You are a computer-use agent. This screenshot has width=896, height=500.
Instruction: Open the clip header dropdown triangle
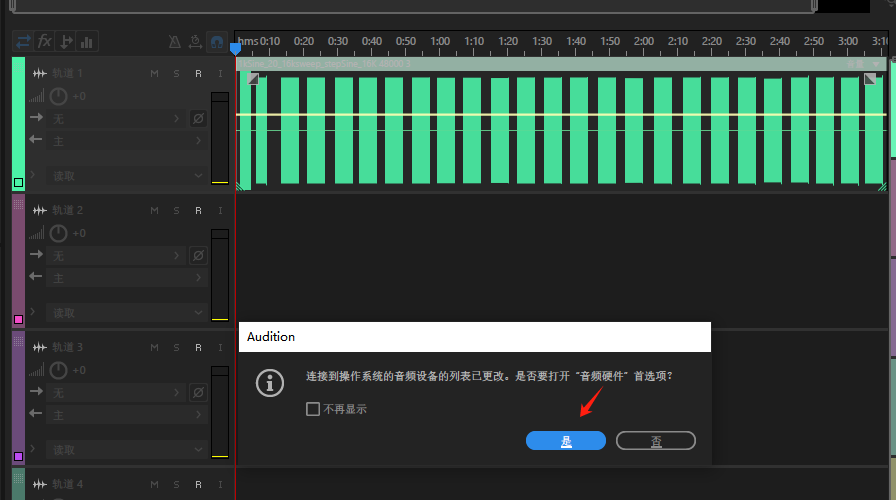(x=876, y=64)
